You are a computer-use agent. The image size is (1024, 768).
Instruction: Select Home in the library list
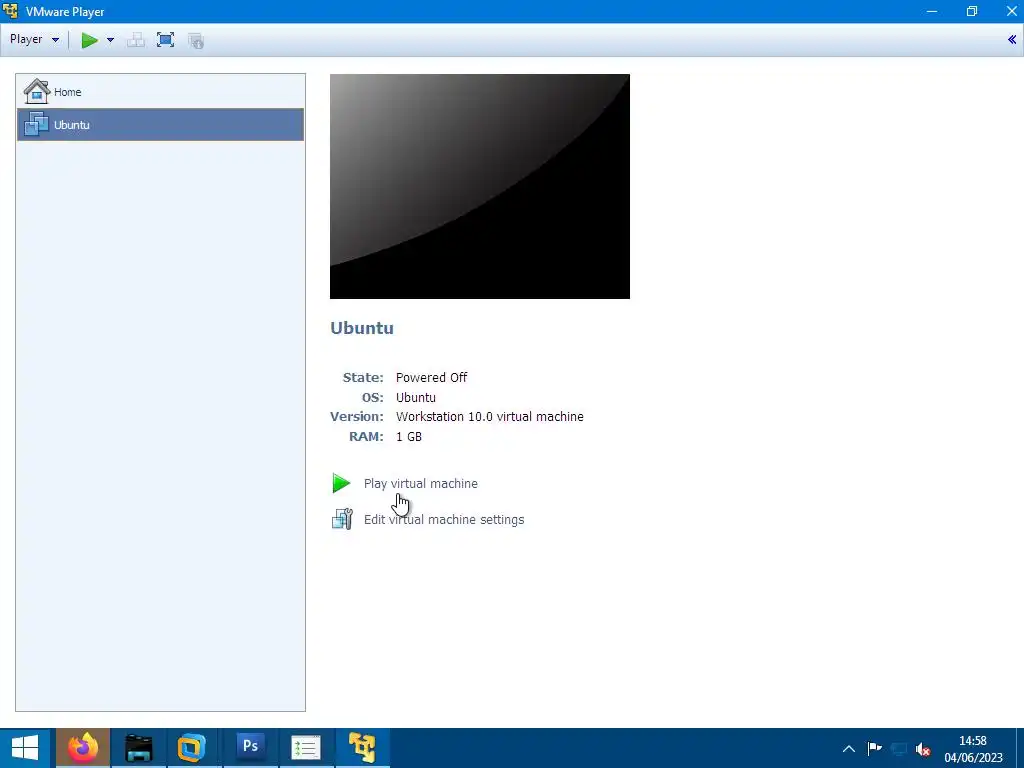pos(161,92)
